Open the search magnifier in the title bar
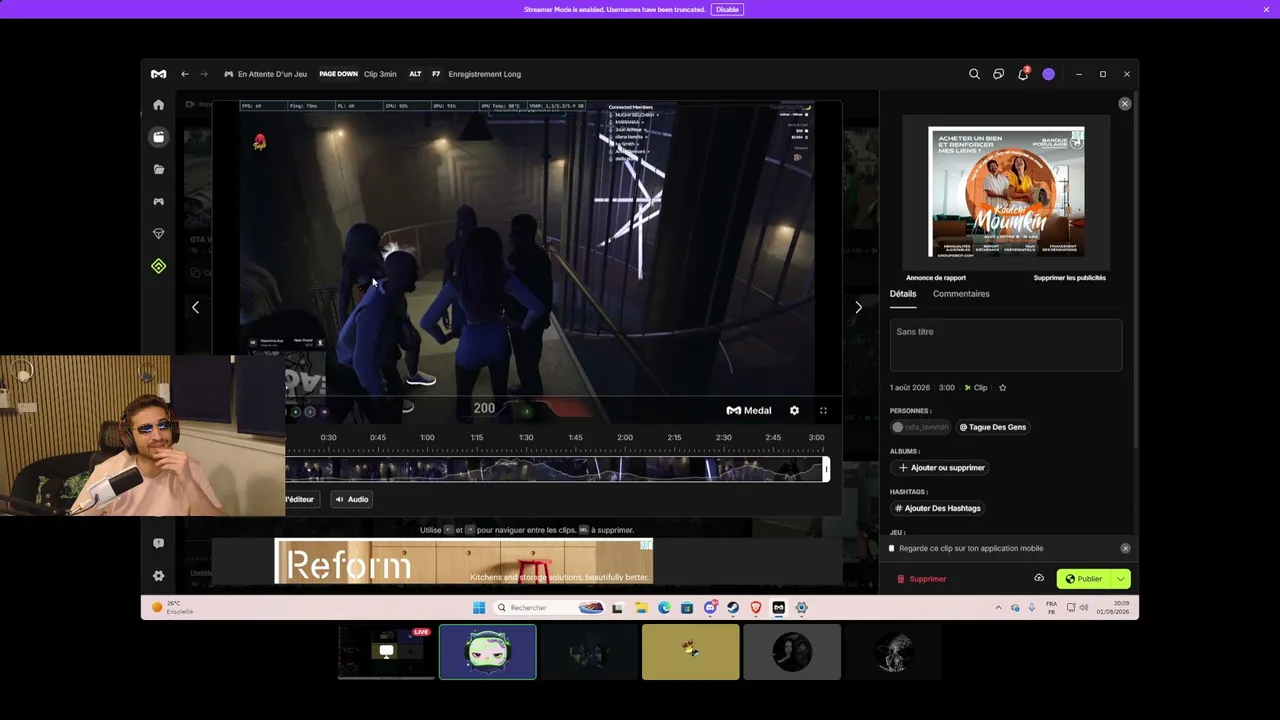 [974, 74]
